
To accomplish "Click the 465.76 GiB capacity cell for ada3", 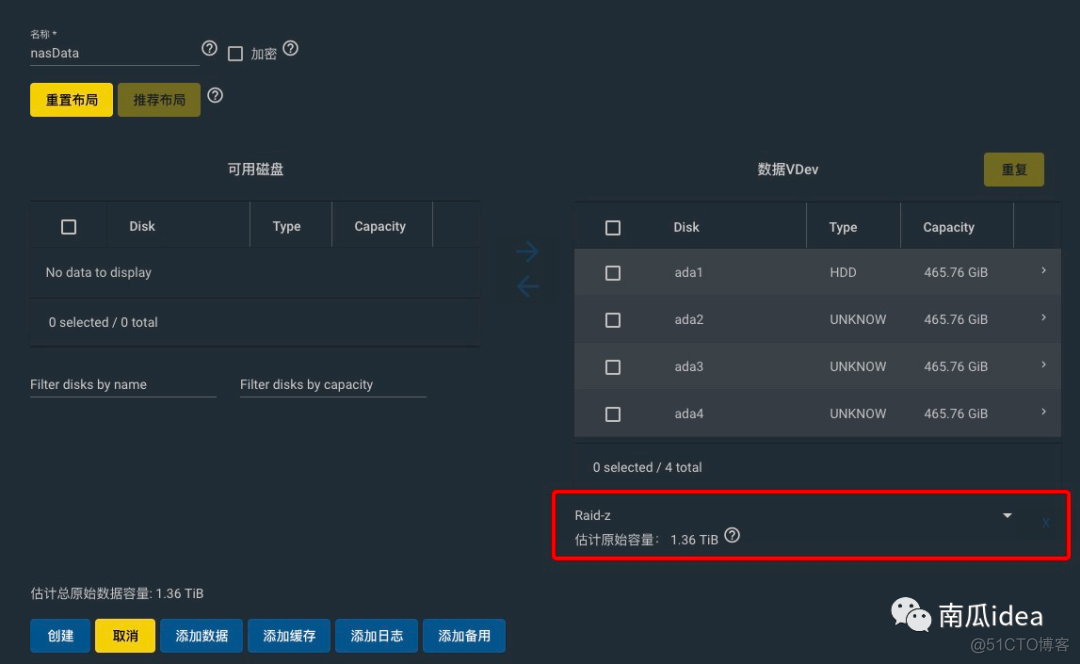I will [x=956, y=366].
